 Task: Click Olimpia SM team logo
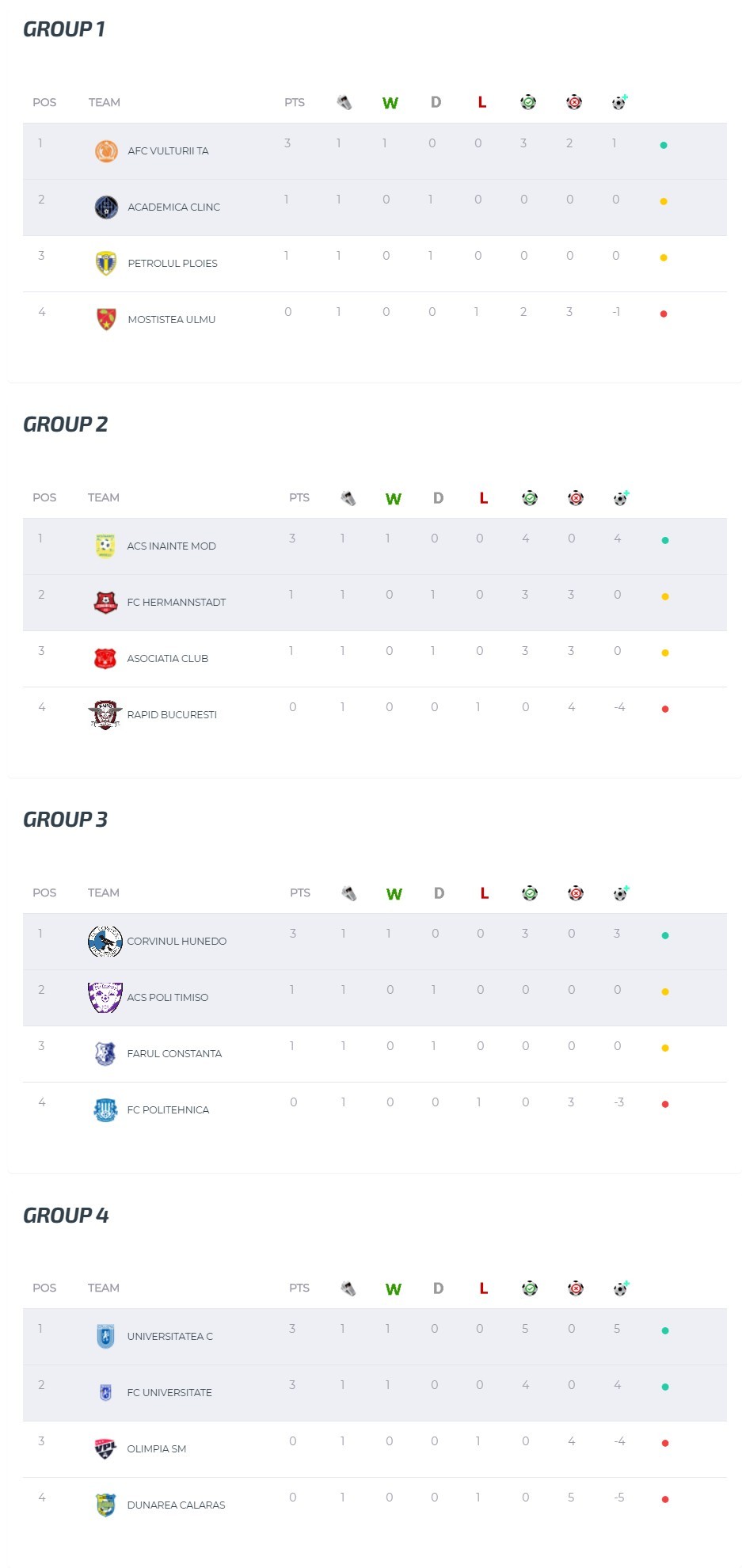pyautogui.click(x=105, y=1448)
